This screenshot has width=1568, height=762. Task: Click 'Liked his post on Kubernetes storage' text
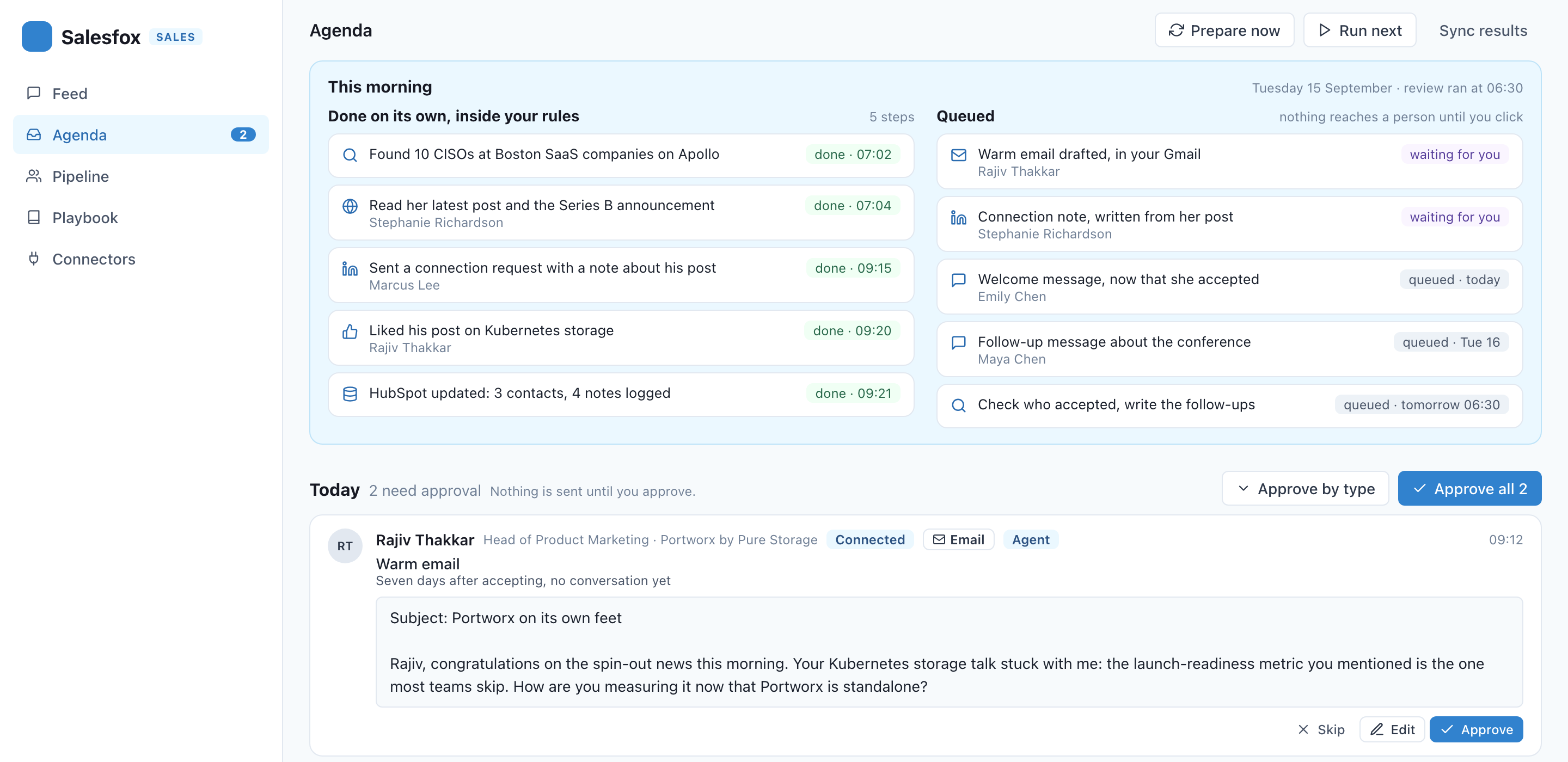tap(491, 331)
